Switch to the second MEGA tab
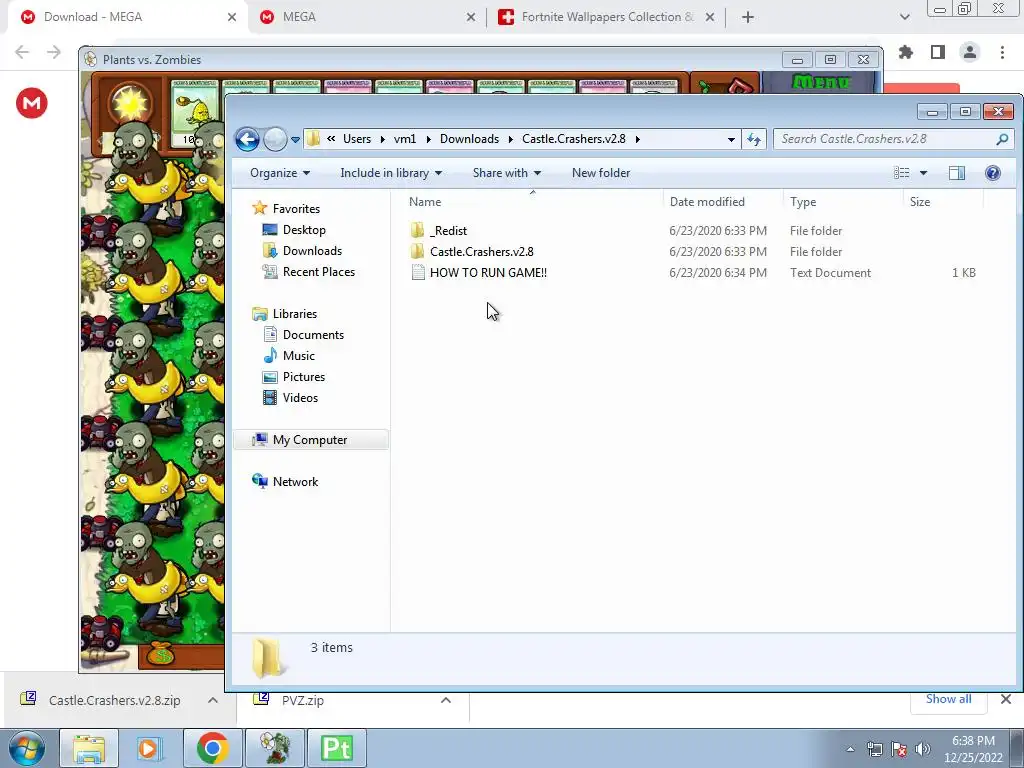This screenshot has width=1024, height=768. point(368,17)
